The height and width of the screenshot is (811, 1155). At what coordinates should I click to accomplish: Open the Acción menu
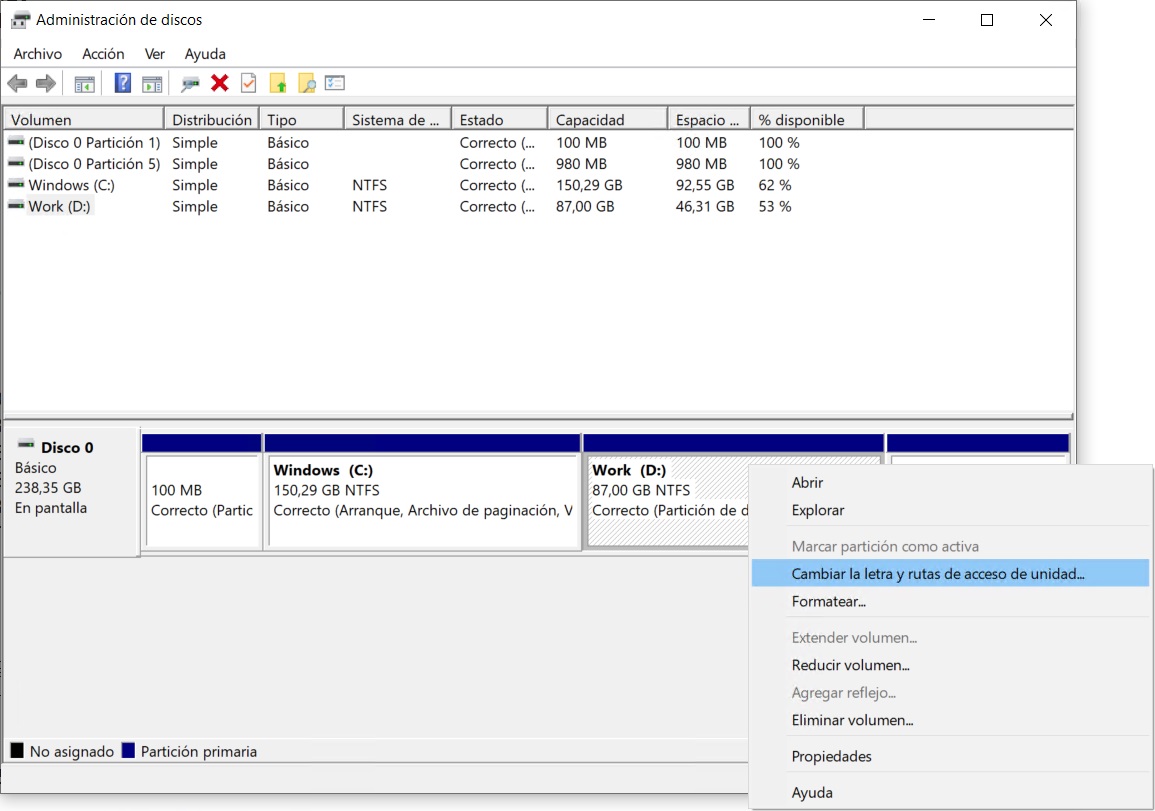pyautogui.click(x=103, y=54)
